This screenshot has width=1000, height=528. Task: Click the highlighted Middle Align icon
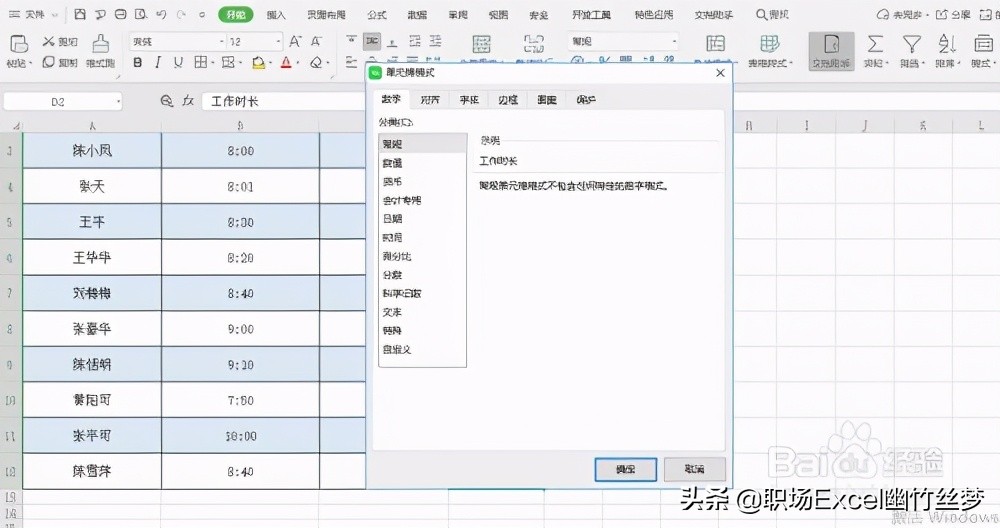point(372,41)
